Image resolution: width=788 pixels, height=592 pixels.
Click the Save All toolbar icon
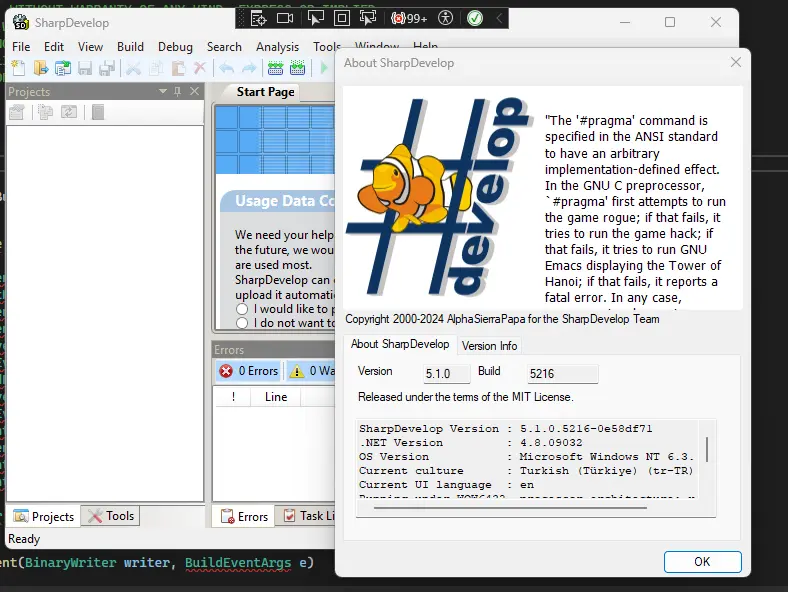(107, 68)
